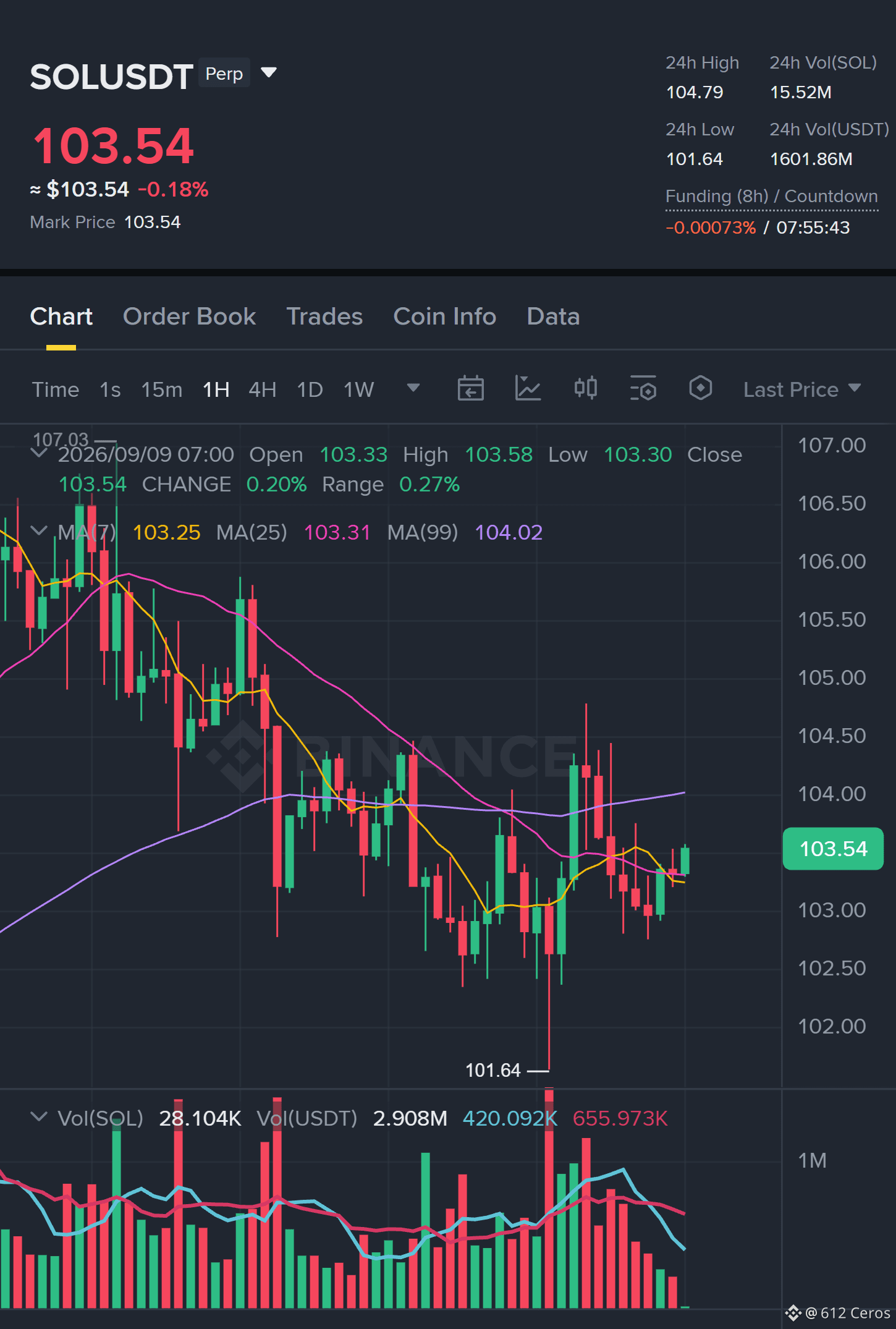Select the 1D time interval

point(310,389)
